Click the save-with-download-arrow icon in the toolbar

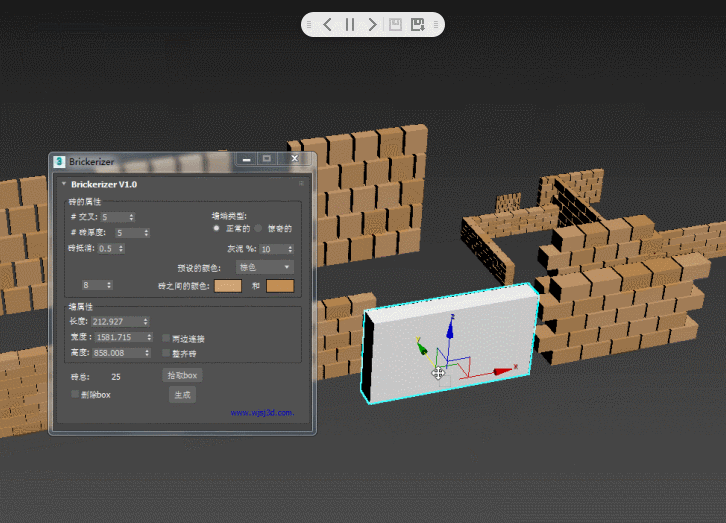click(x=418, y=24)
